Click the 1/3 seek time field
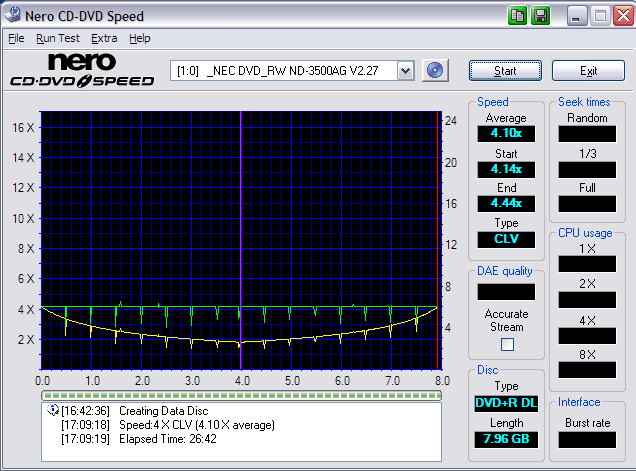This screenshot has width=636, height=471. 587,170
